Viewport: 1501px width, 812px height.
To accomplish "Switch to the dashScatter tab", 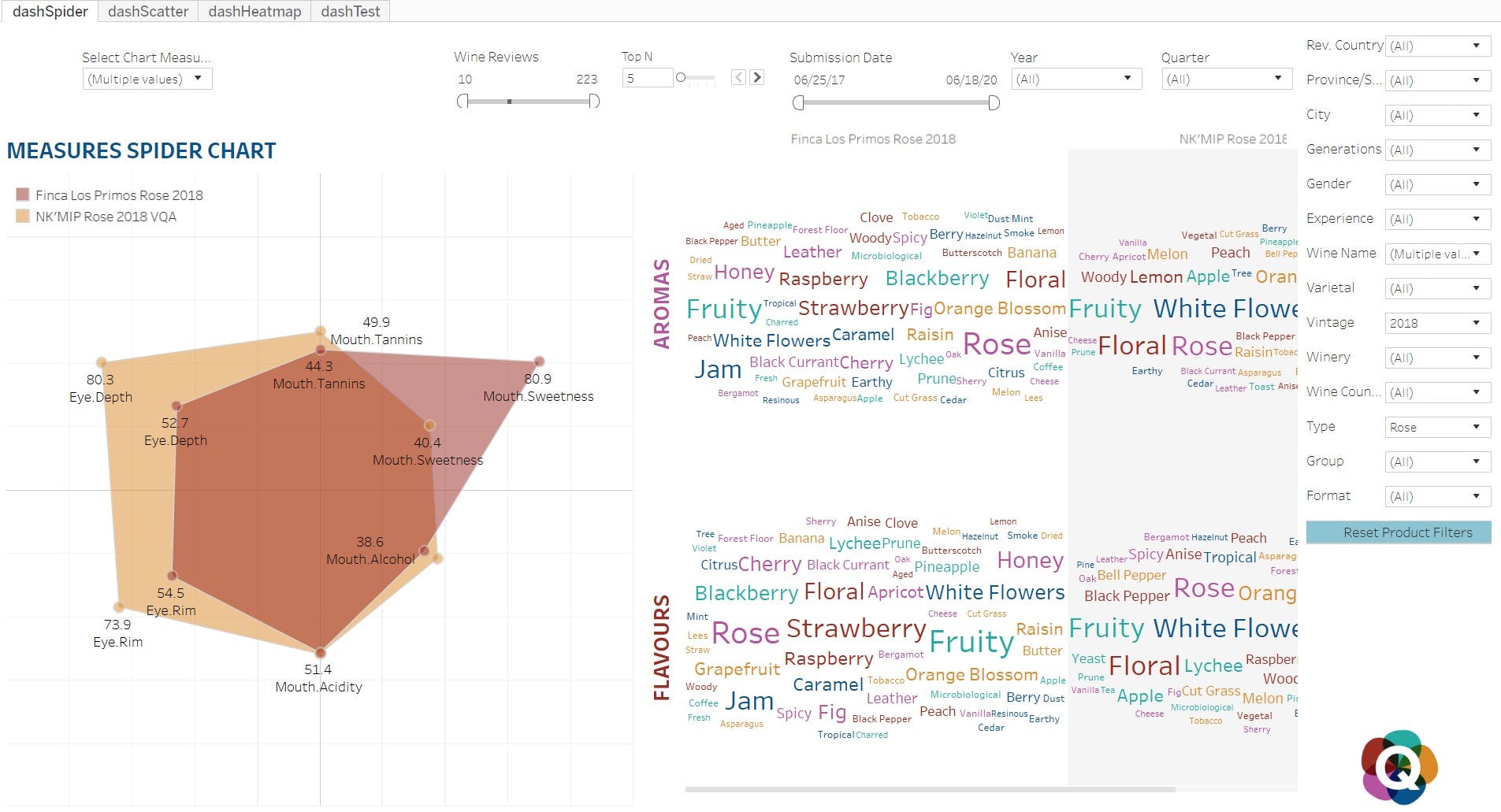I will [x=148, y=11].
